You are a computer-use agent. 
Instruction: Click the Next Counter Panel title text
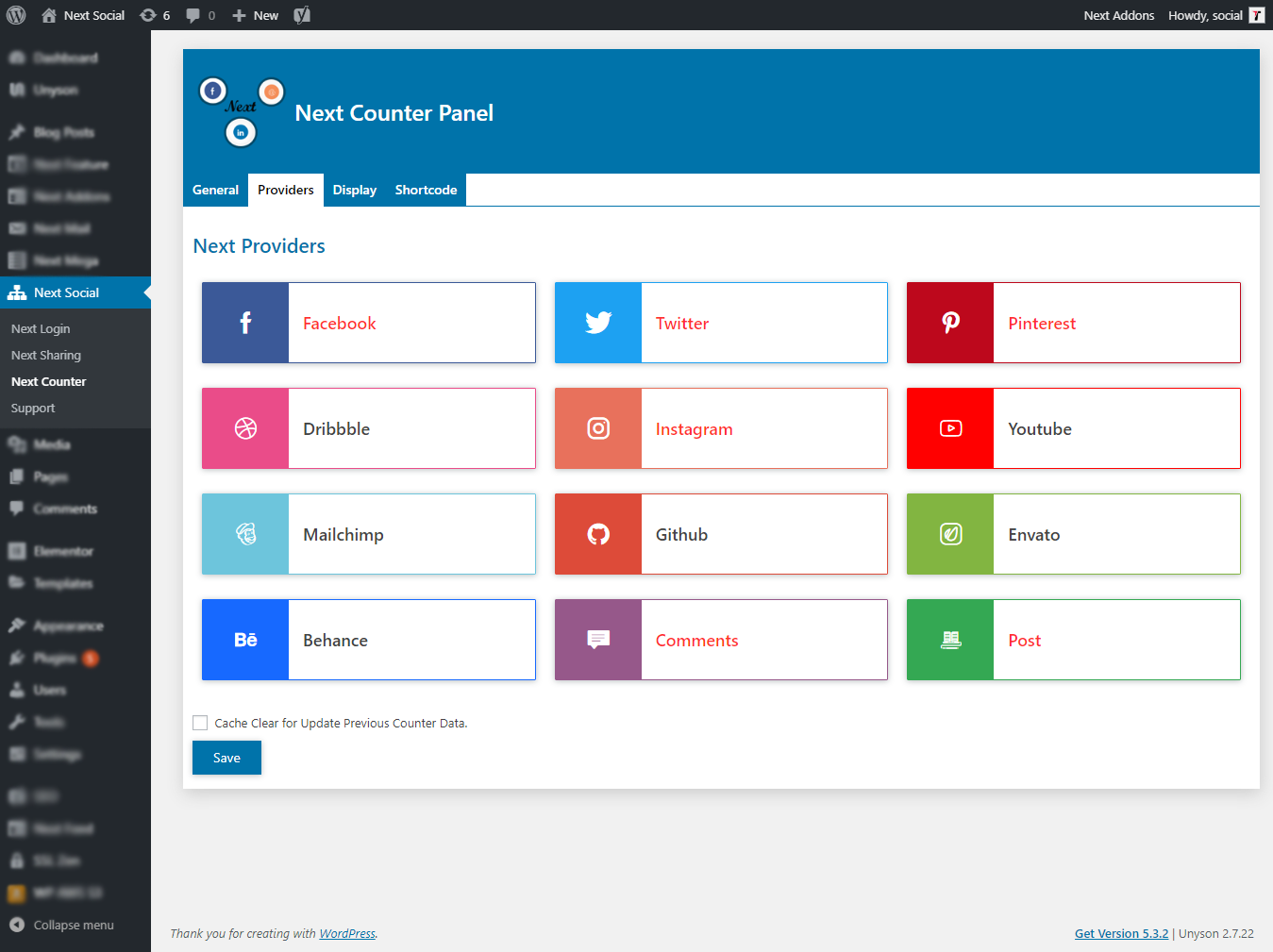point(394,113)
